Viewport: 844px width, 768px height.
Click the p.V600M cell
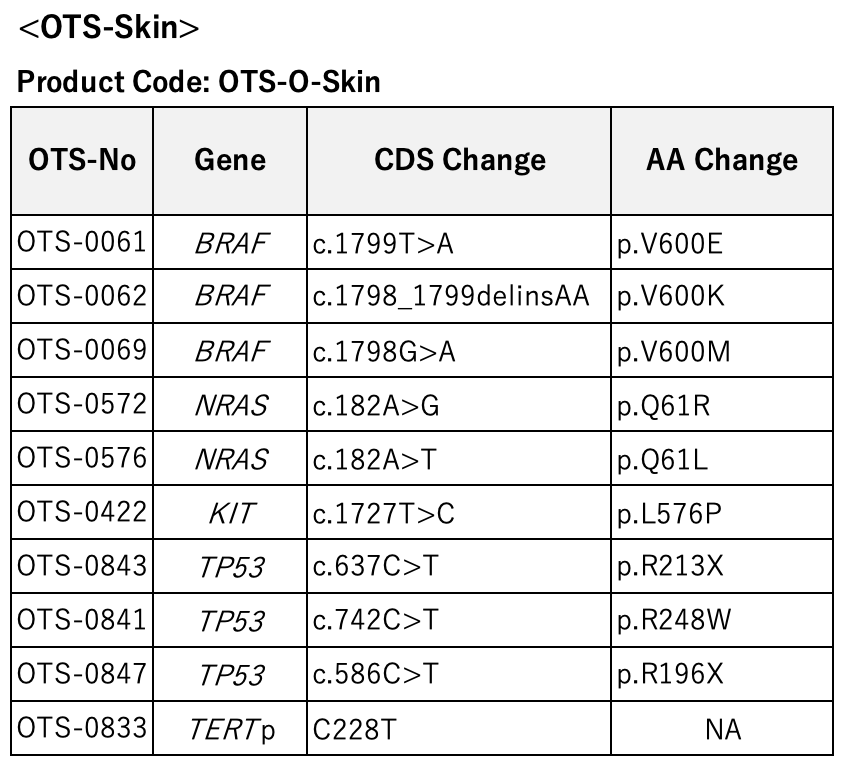click(722, 350)
